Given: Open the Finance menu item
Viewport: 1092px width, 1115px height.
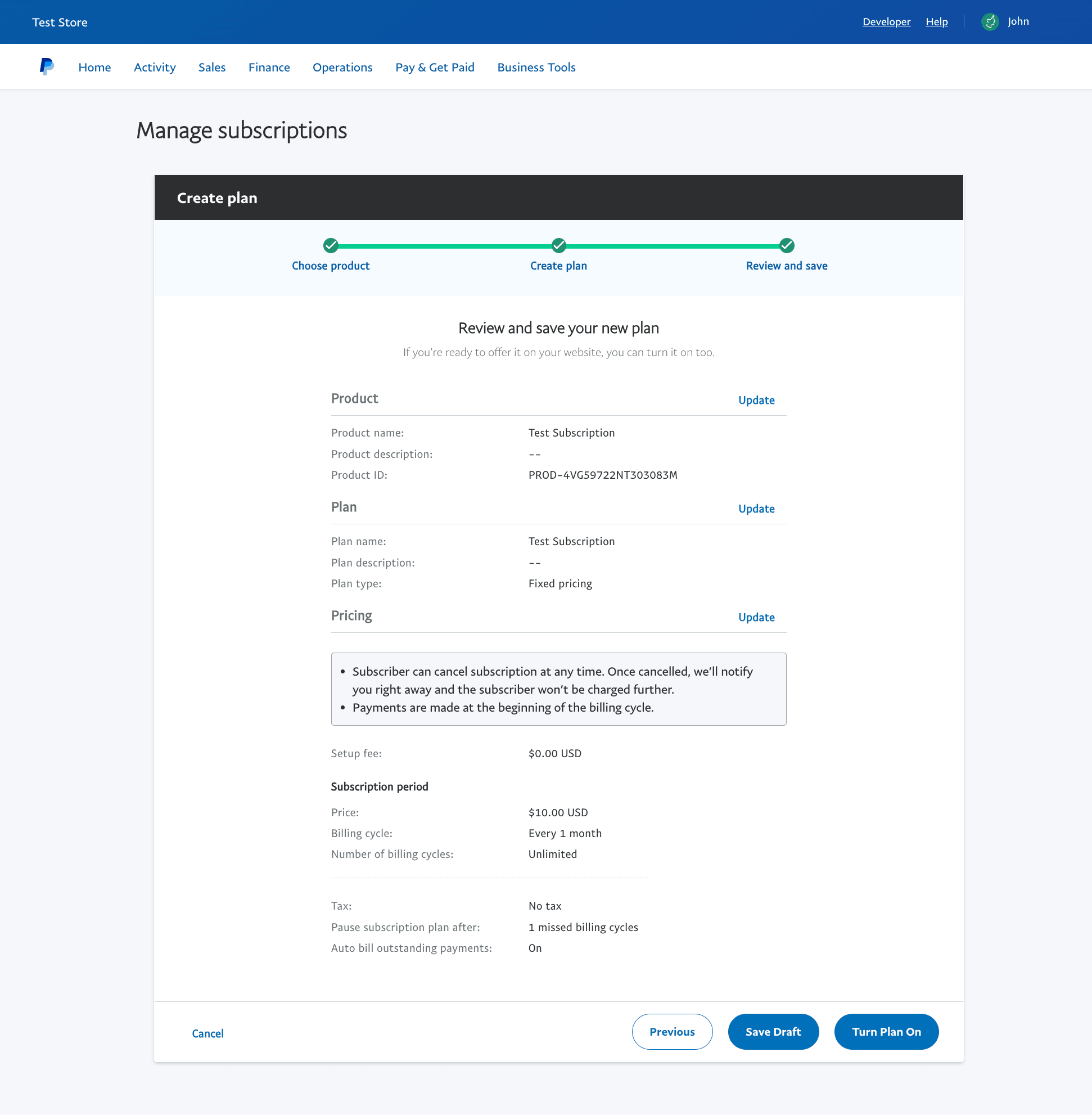Looking at the screenshot, I should click(x=269, y=67).
